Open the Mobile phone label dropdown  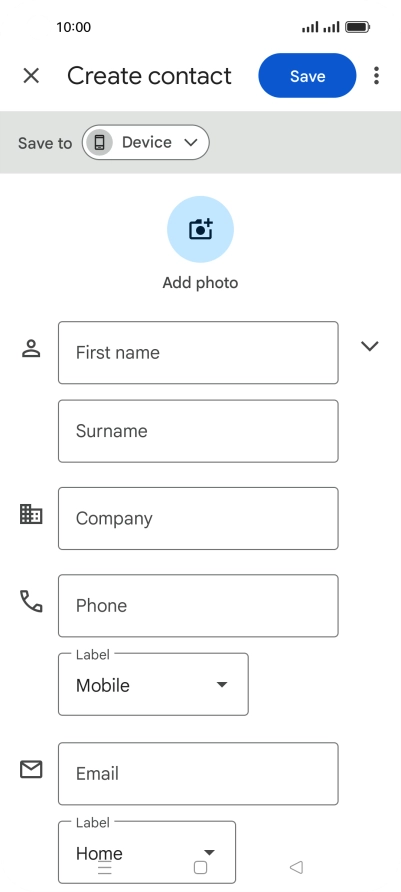[153, 684]
